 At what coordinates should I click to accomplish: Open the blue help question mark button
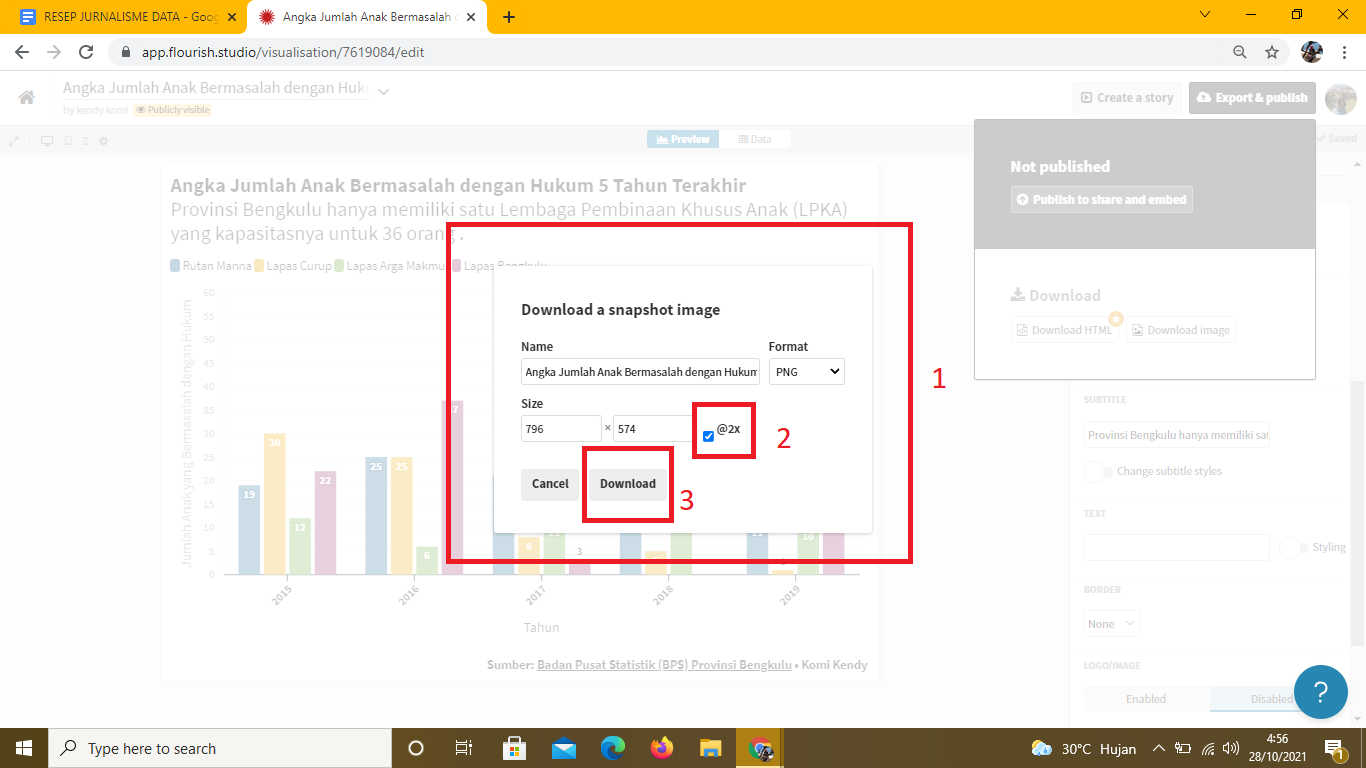click(x=1320, y=691)
